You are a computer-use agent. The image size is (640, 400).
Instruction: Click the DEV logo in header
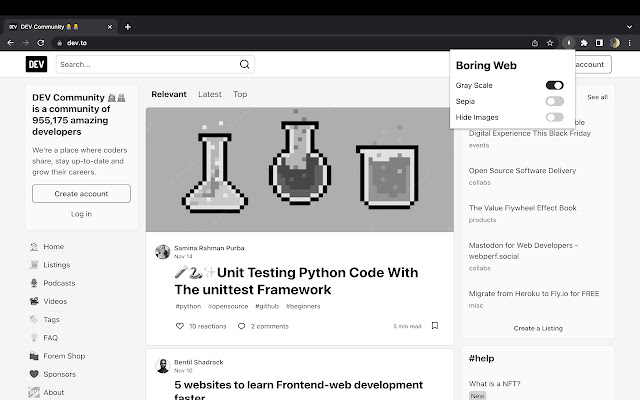click(x=37, y=64)
